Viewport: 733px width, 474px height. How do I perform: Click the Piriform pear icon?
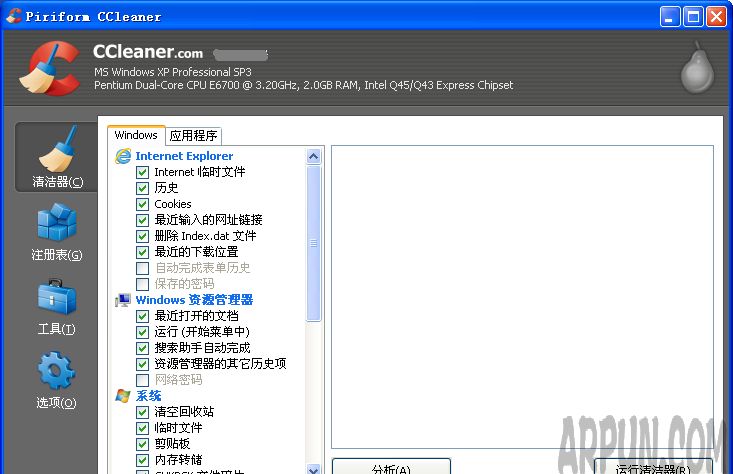[x=696, y=68]
